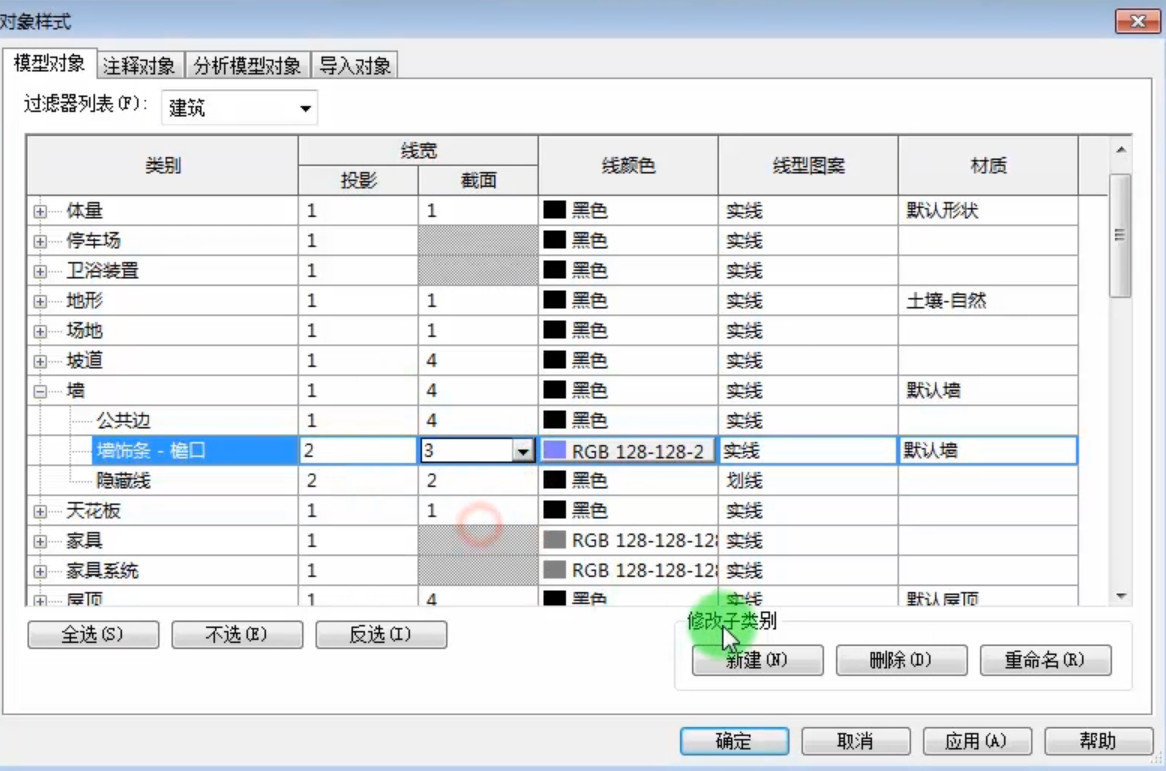The height and width of the screenshot is (771, 1166).
Task: Open the 过滤器列表 建筑 dropdown
Action: point(239,108)
